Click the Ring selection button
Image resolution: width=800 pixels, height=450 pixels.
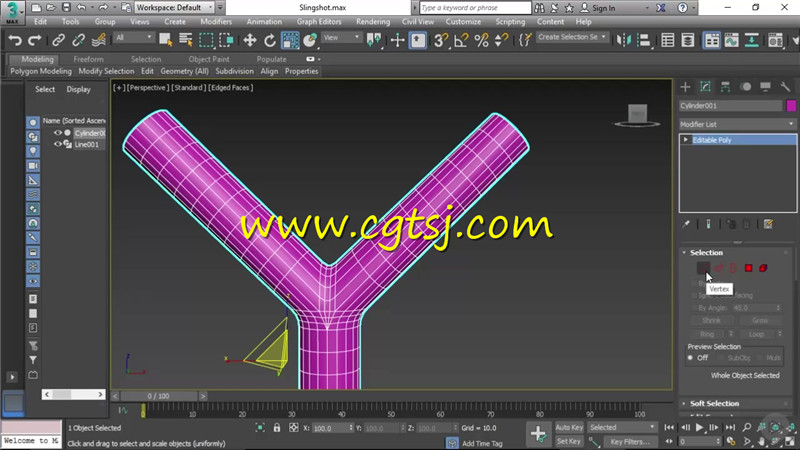point(707,334)
